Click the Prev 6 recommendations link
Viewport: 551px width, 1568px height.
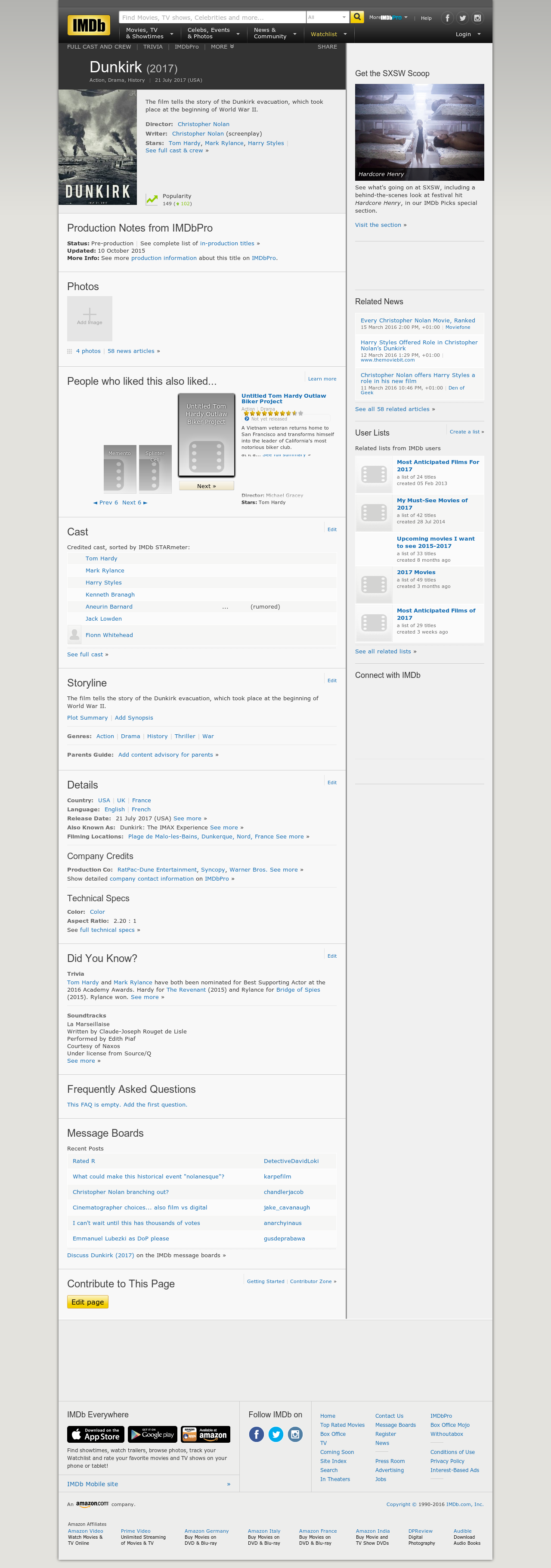point(106,503)
